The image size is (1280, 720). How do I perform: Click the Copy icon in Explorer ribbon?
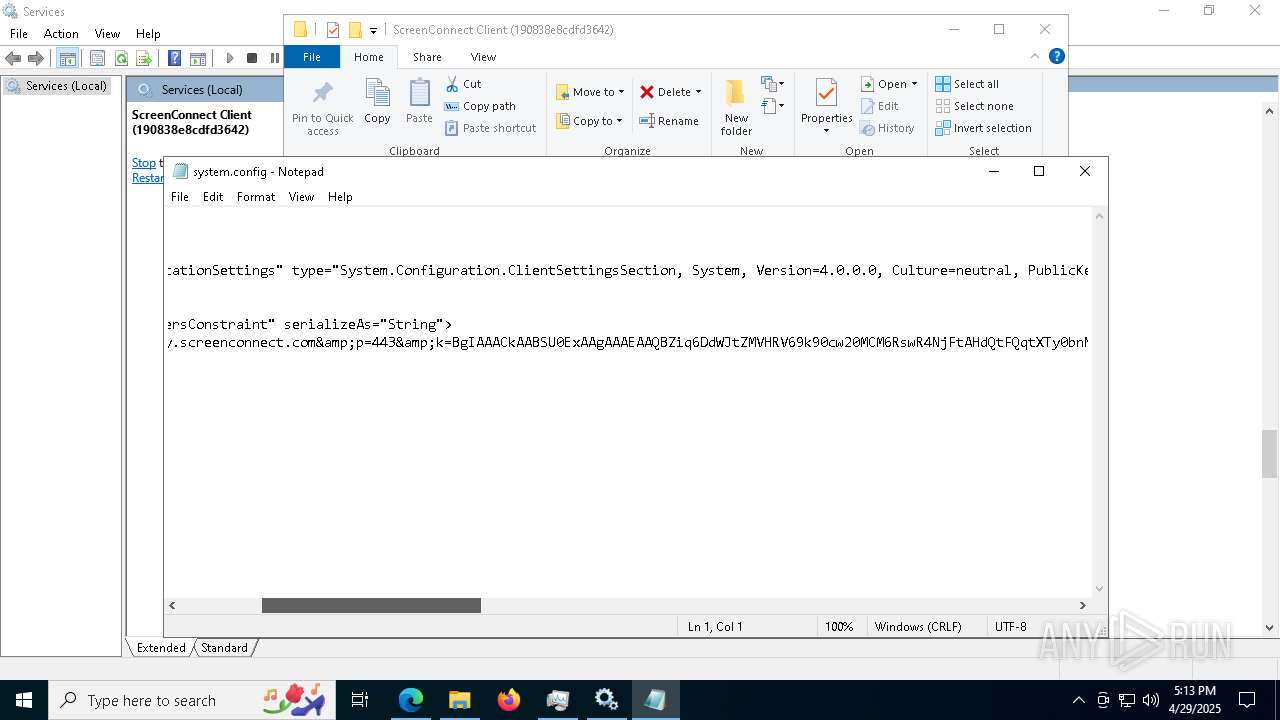(377, 102)
